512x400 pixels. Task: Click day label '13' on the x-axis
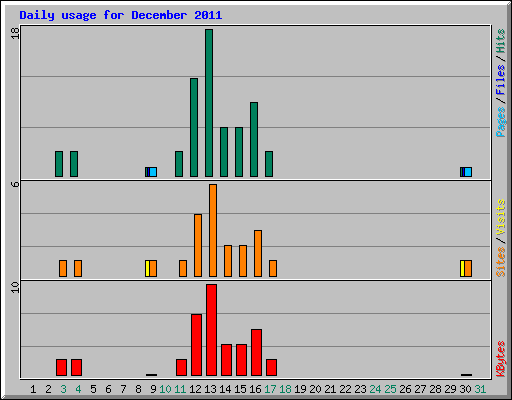210,389
